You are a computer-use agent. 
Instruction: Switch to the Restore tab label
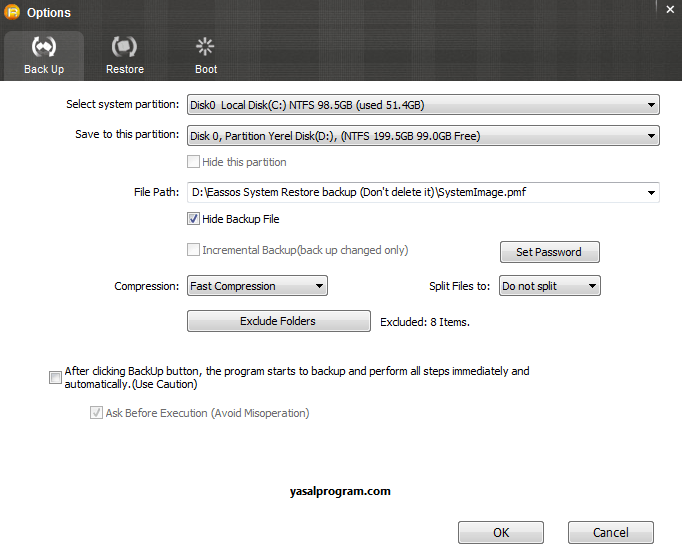124,70
